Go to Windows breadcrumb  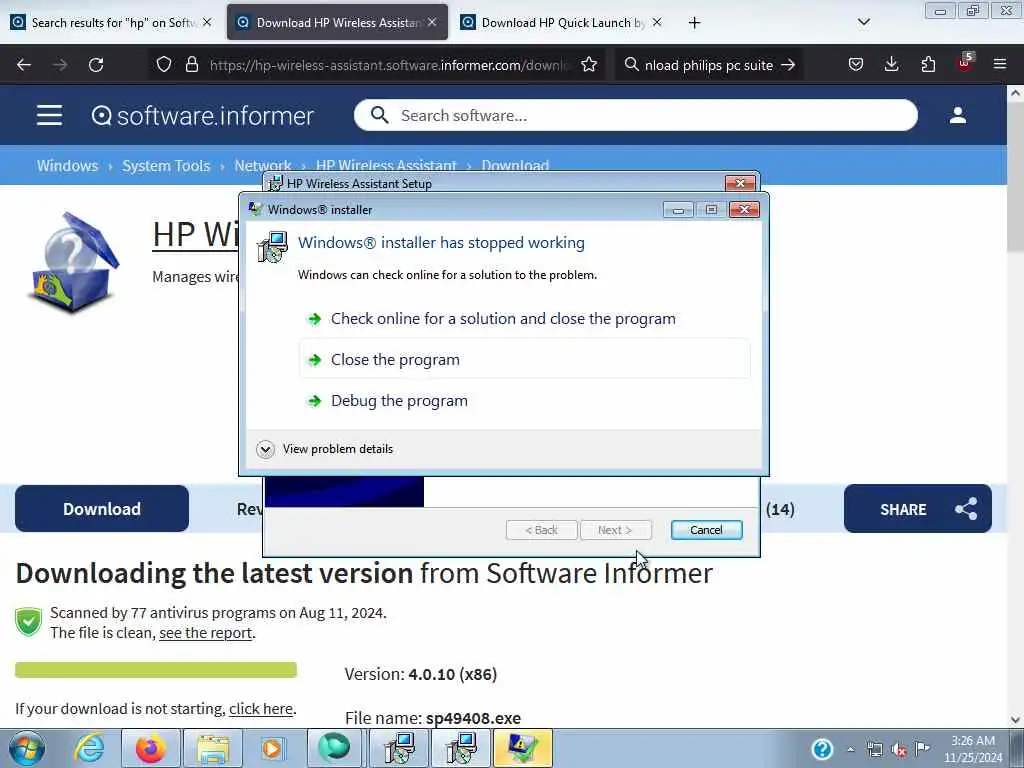pos(67,166)
